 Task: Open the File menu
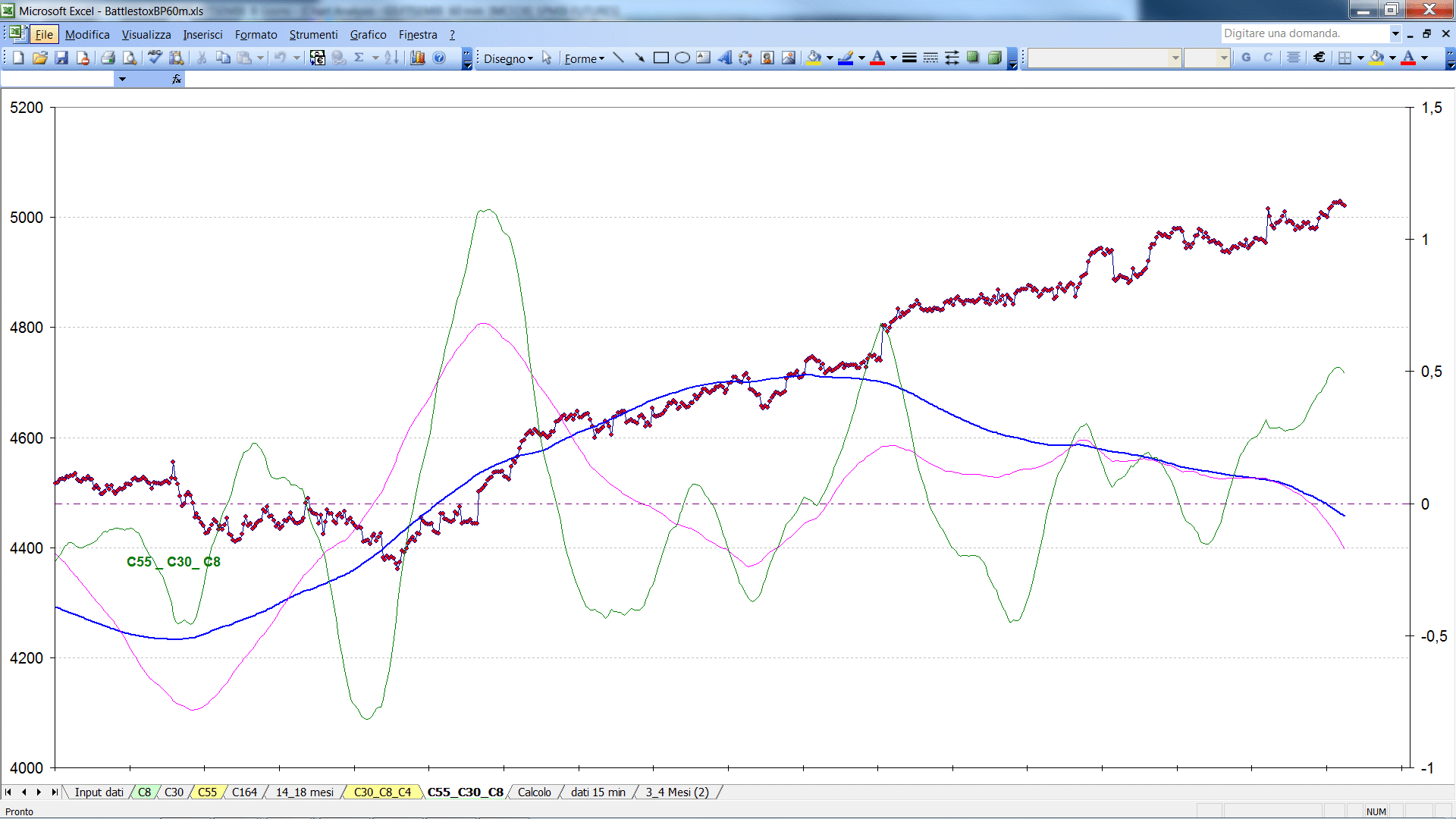point(44,34)
